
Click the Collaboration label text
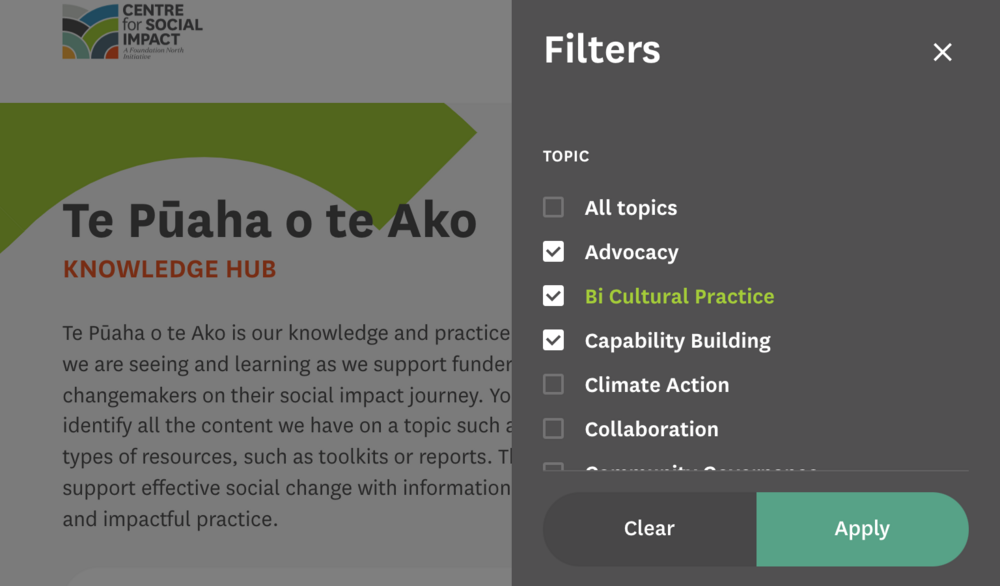coord(651,429)
